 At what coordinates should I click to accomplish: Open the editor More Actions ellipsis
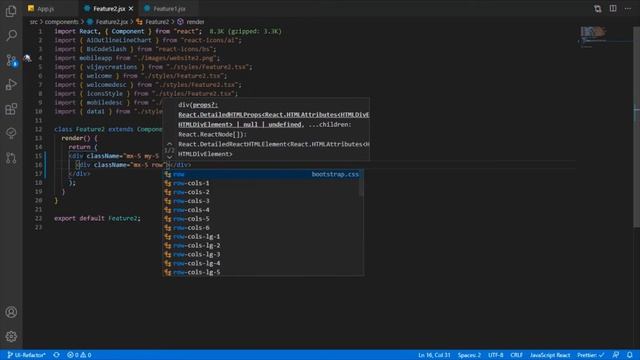point(628,9)
